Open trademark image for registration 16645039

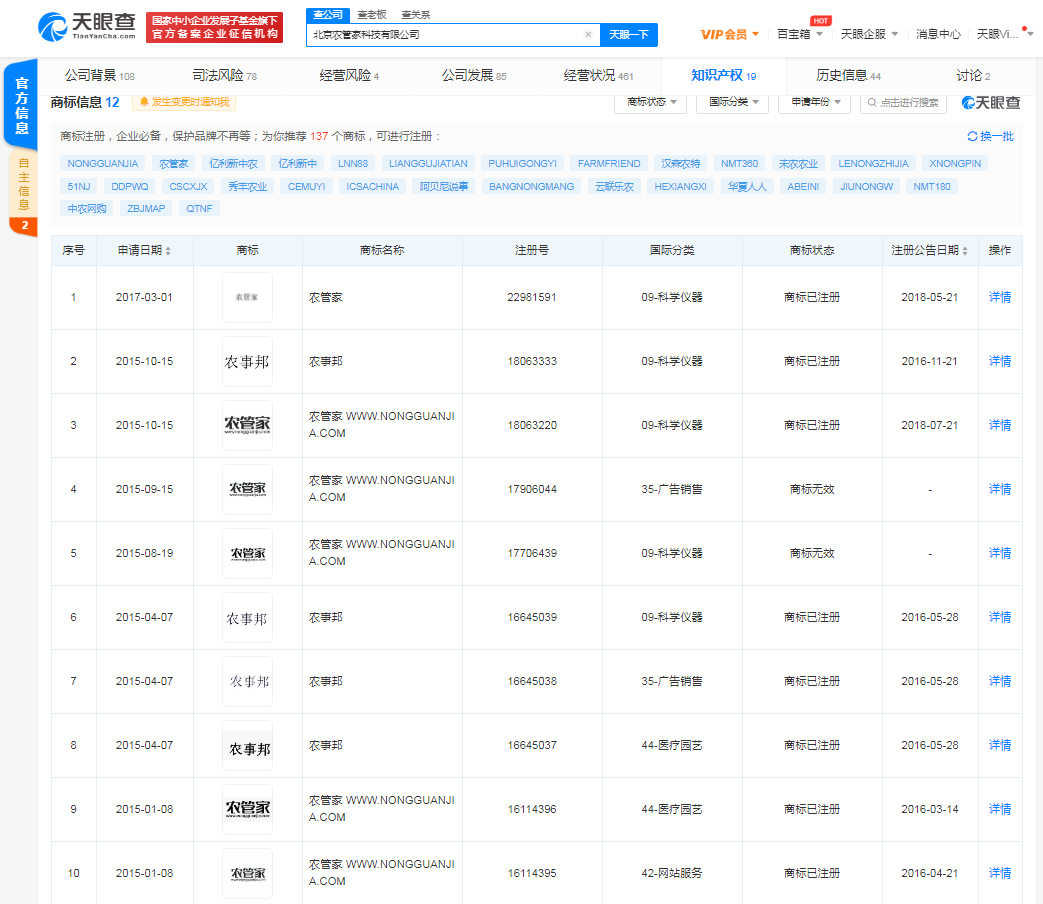247,617
